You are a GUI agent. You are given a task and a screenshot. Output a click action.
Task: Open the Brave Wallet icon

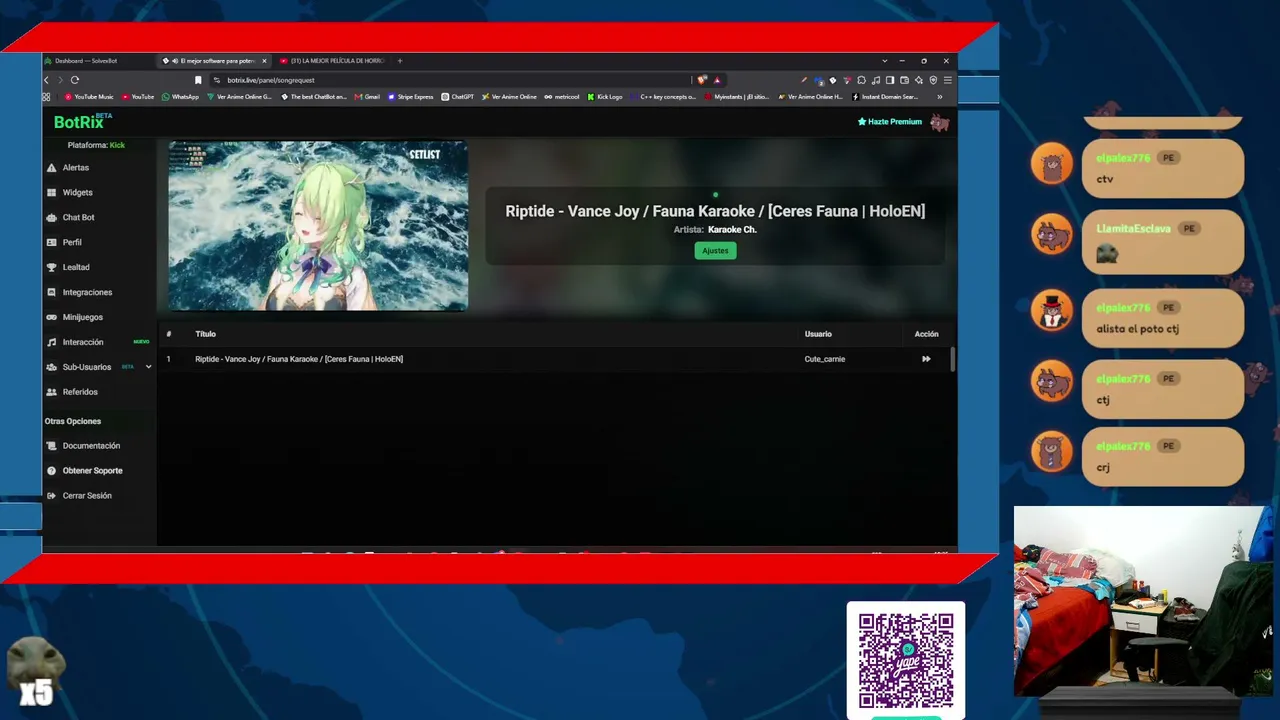click(x=904, y=80)
